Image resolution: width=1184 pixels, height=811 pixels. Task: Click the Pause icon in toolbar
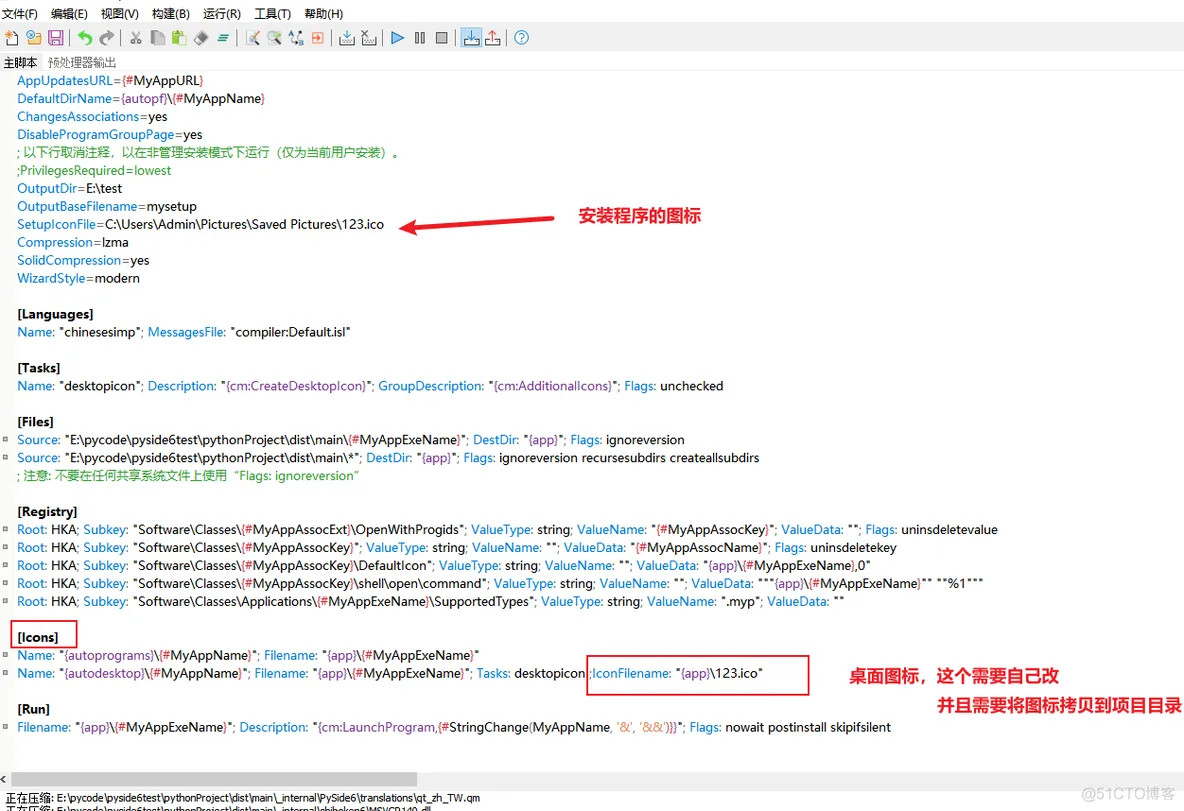[420, 38]
